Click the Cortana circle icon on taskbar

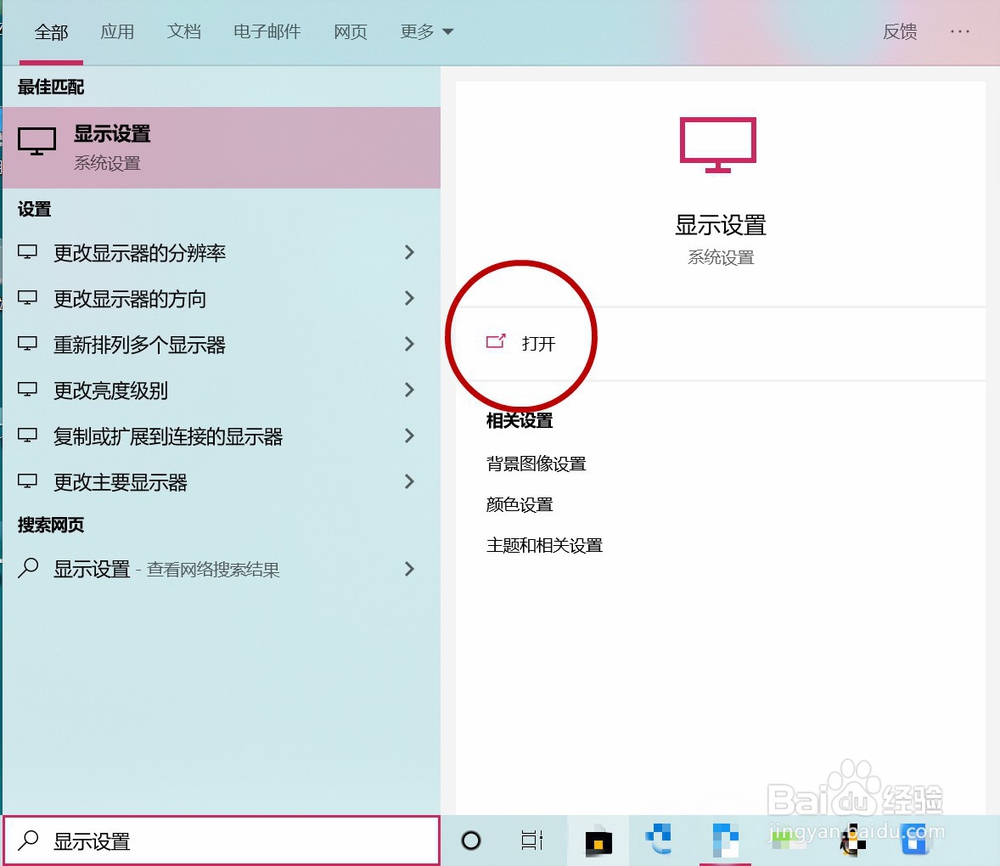click(x=471, y=841)
